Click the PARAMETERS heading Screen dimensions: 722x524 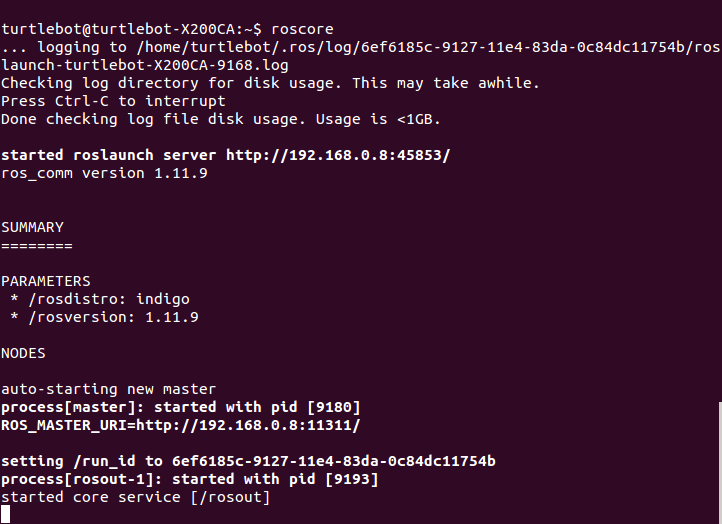(45, 281)
